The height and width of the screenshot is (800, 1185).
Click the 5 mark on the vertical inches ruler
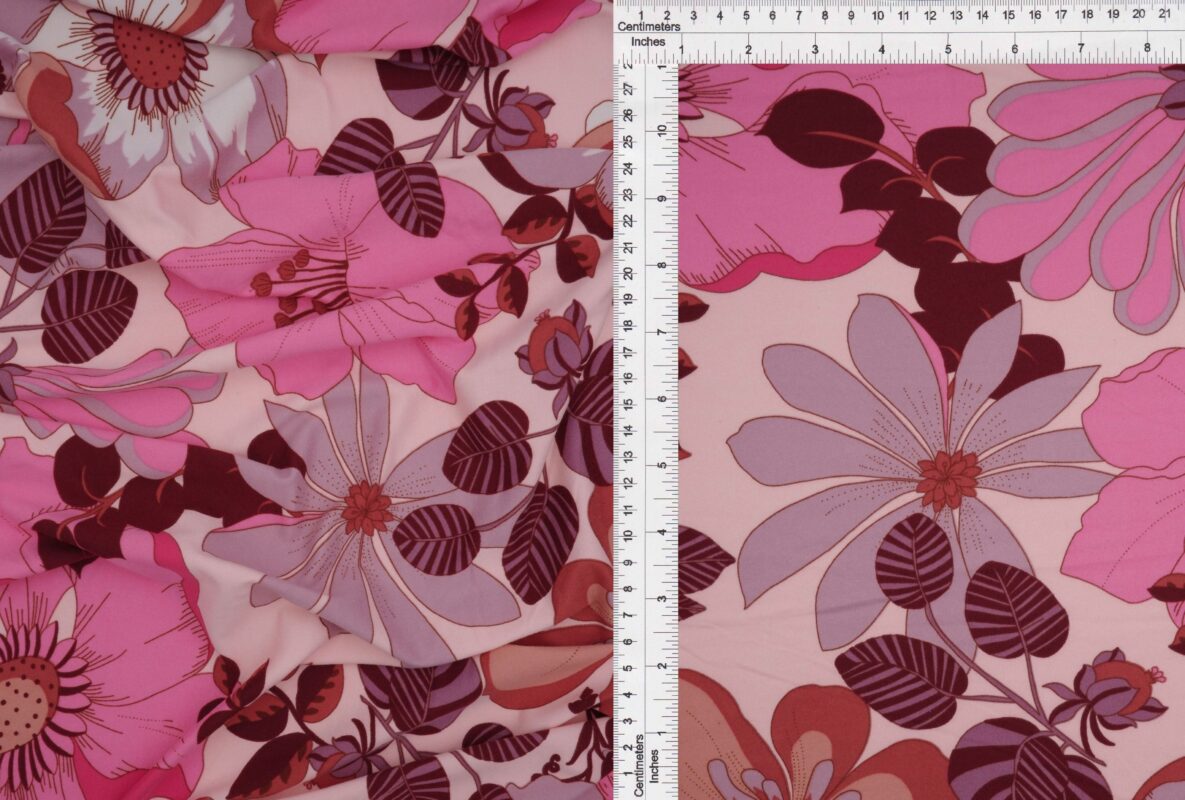pos(662,465)
